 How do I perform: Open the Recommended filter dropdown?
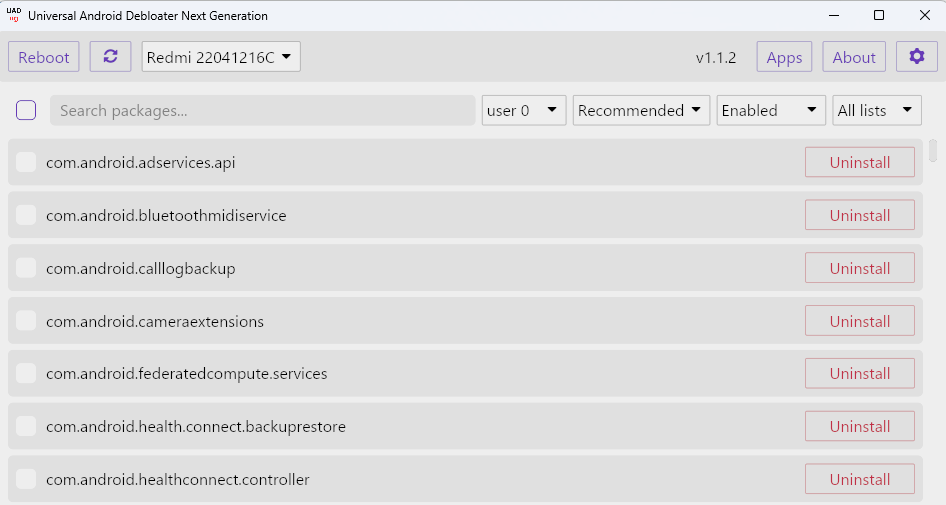pos(641,110)
